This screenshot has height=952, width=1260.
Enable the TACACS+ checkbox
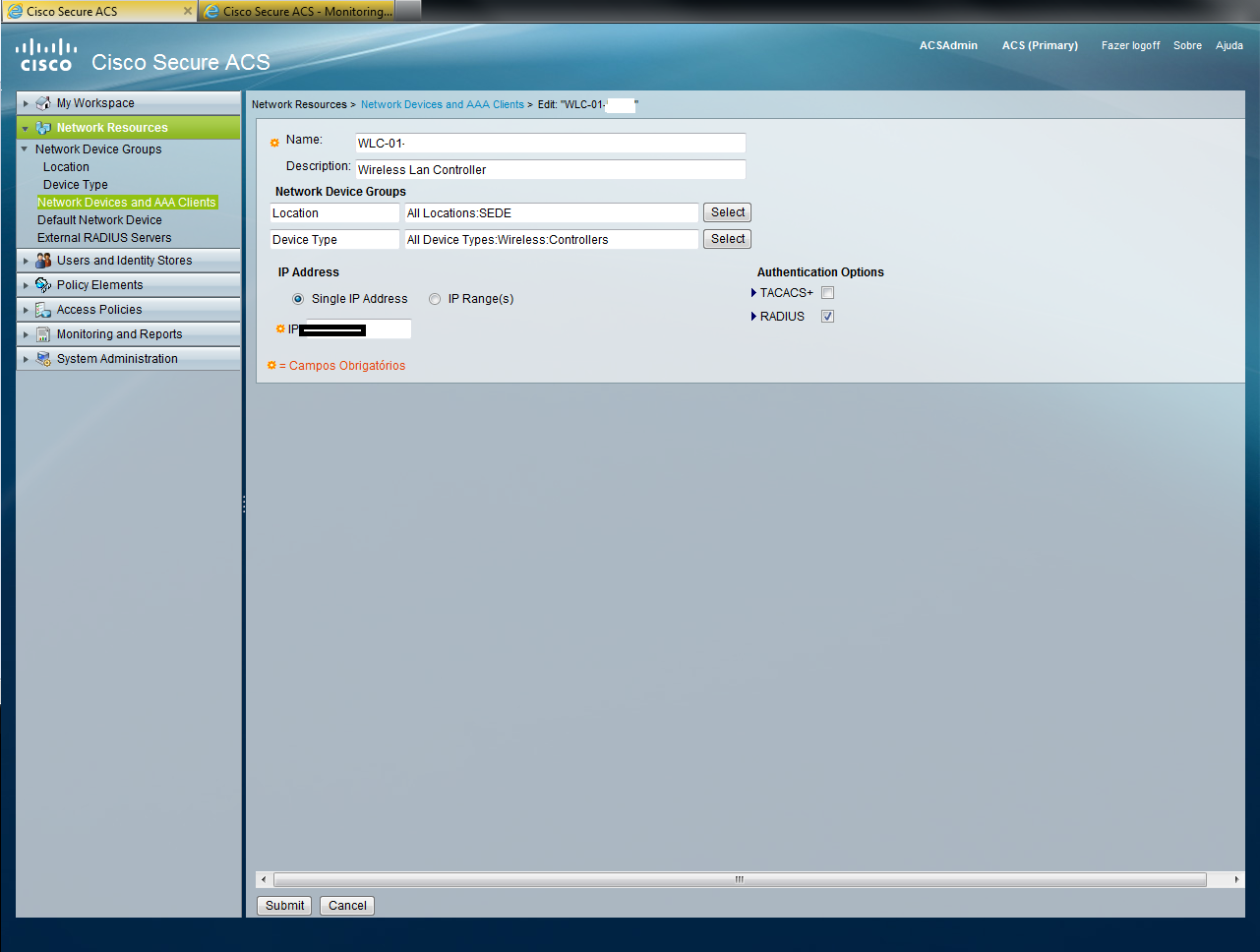(x=827, y=293)
